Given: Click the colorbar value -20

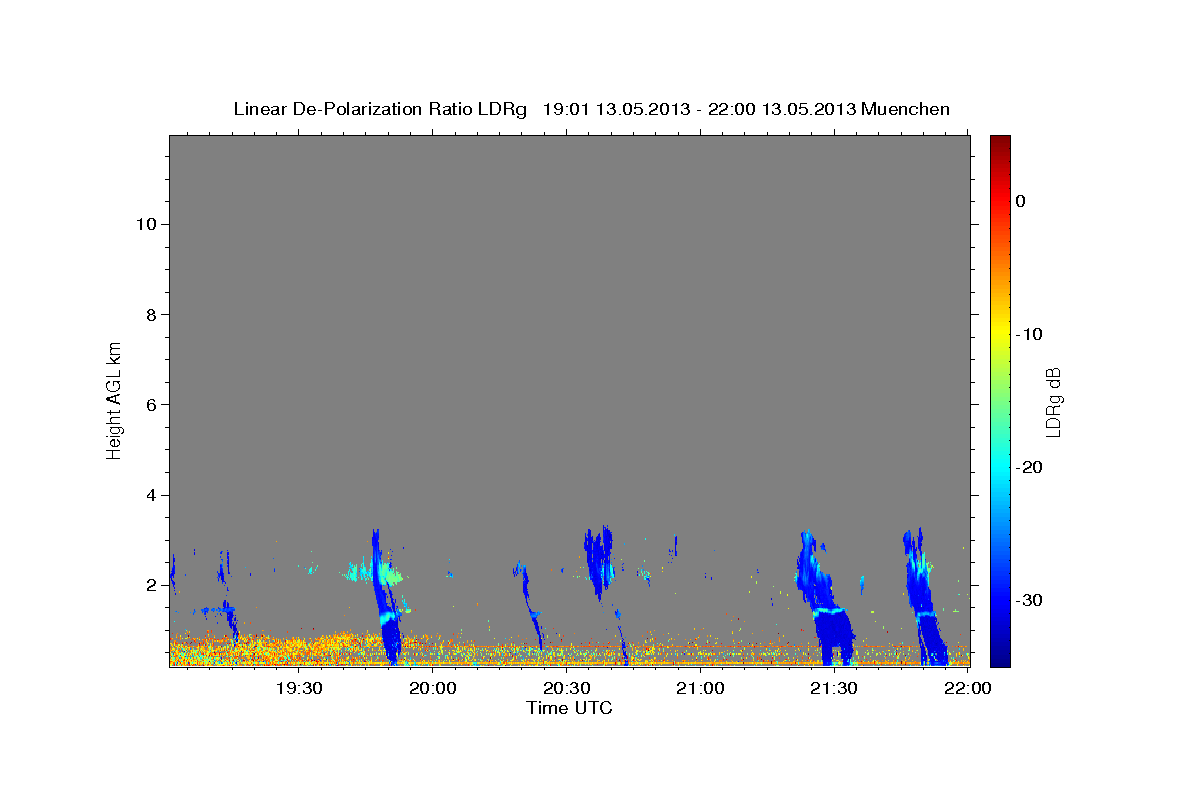Looking at the screenshot, I should click(x=1028, y=467).
